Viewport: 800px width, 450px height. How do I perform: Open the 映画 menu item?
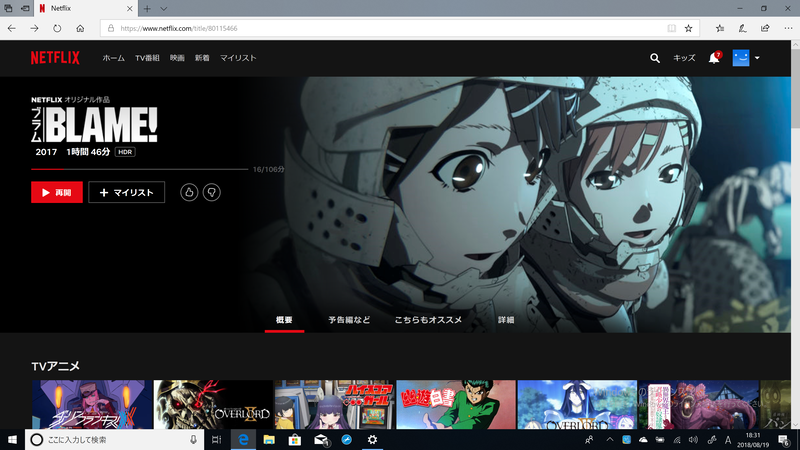pos(177,58)
